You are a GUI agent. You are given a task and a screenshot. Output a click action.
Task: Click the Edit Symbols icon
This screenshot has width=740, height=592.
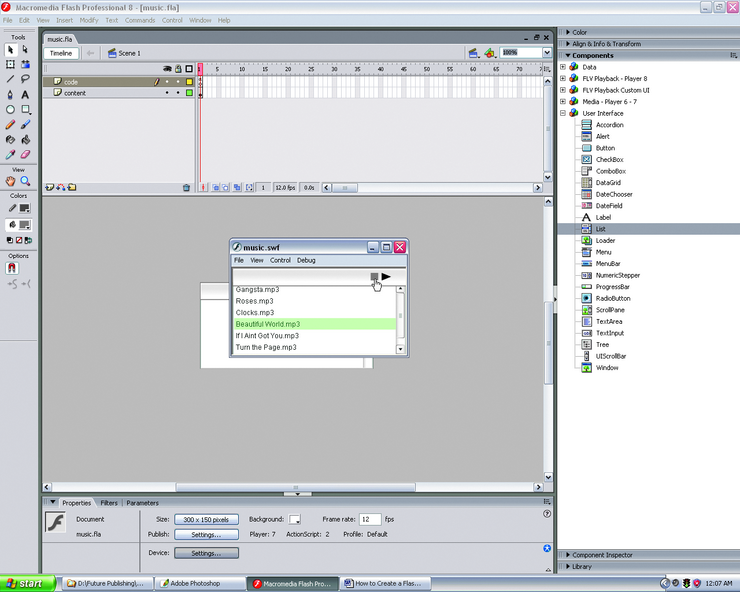point(490,53)
